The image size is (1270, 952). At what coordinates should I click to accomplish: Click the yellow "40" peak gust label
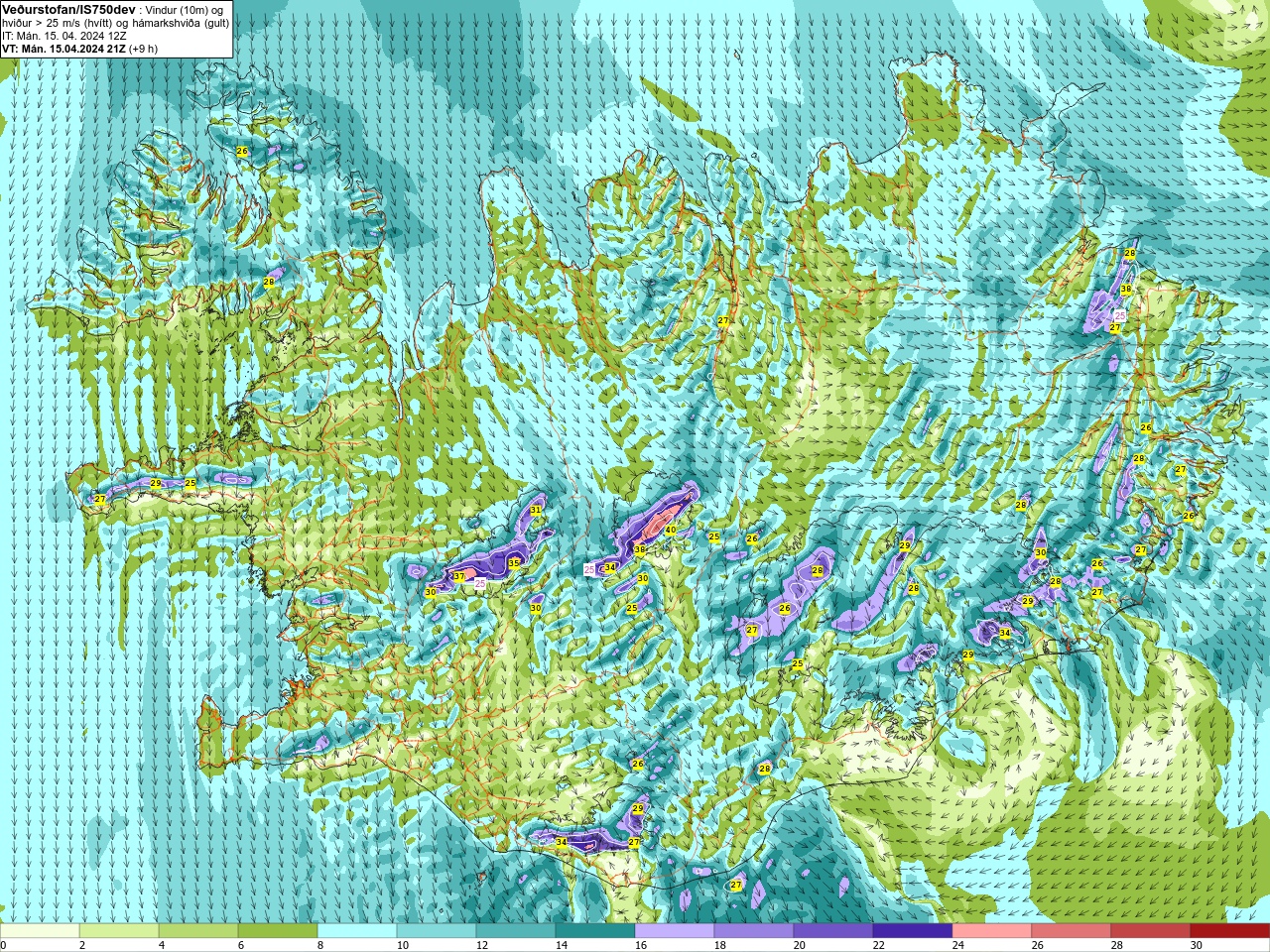click(671, 531)
